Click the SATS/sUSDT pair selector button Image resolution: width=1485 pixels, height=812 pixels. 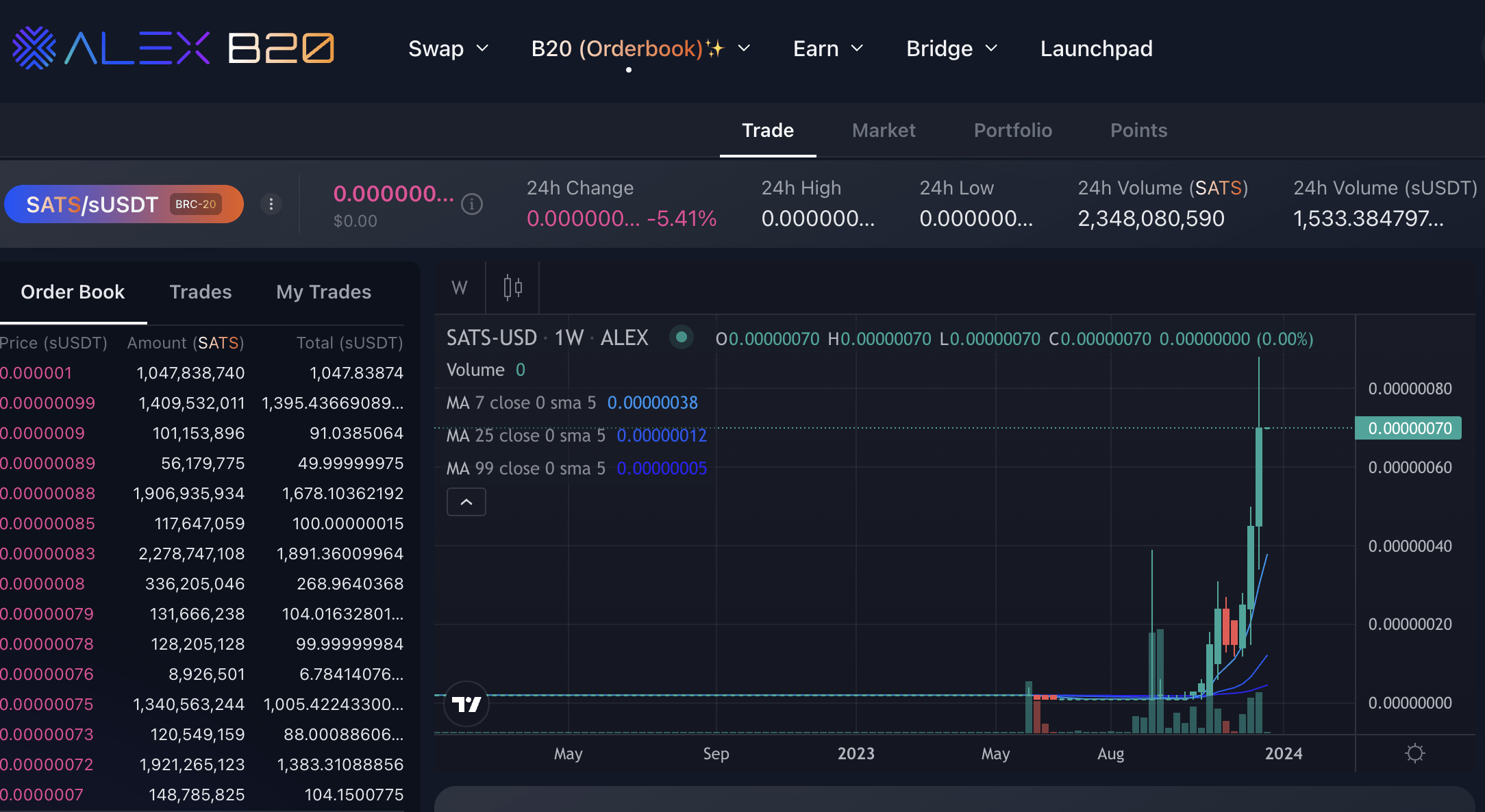tap(124, 204)
